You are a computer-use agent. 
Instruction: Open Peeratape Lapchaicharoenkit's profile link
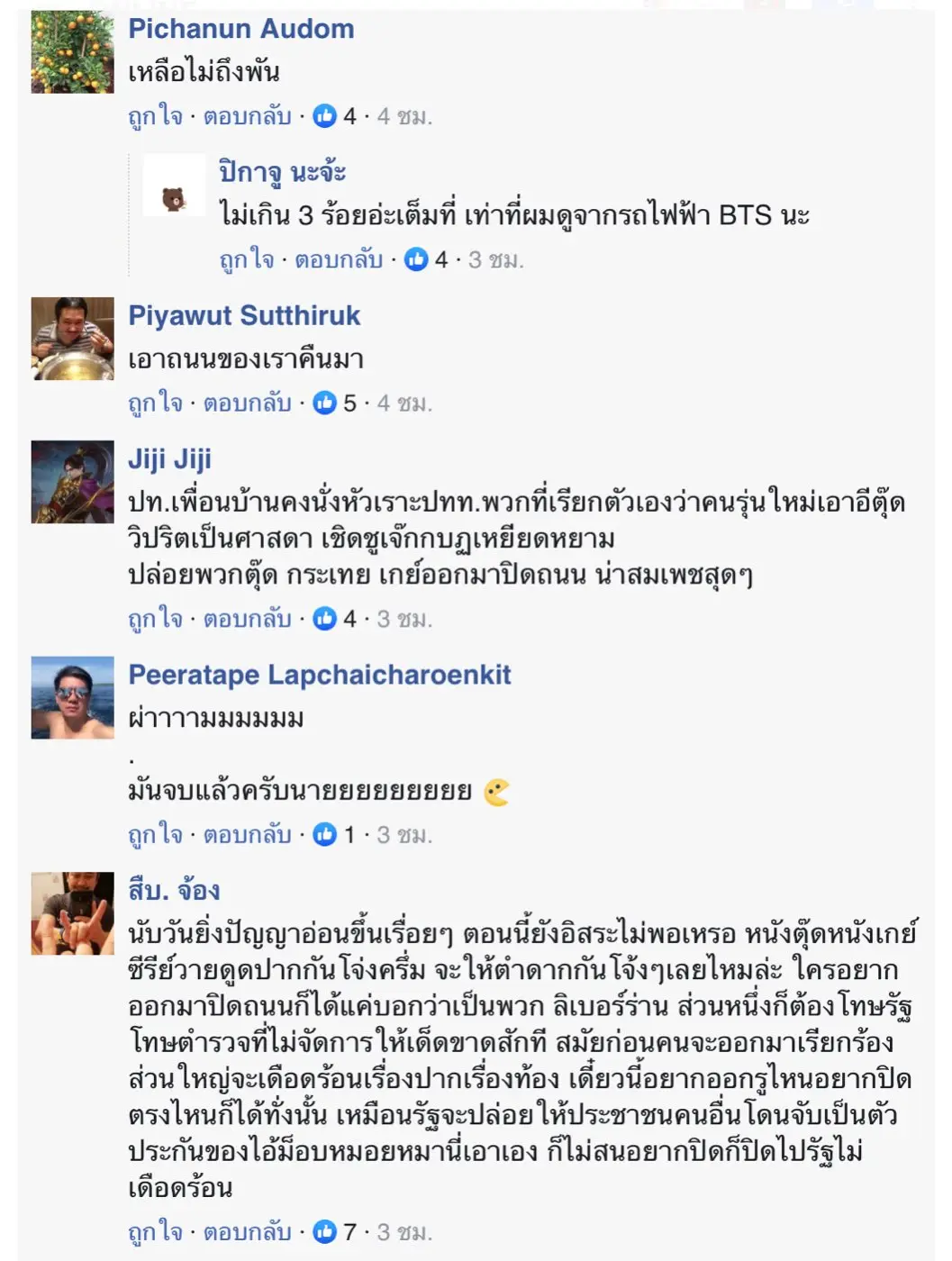320,675
